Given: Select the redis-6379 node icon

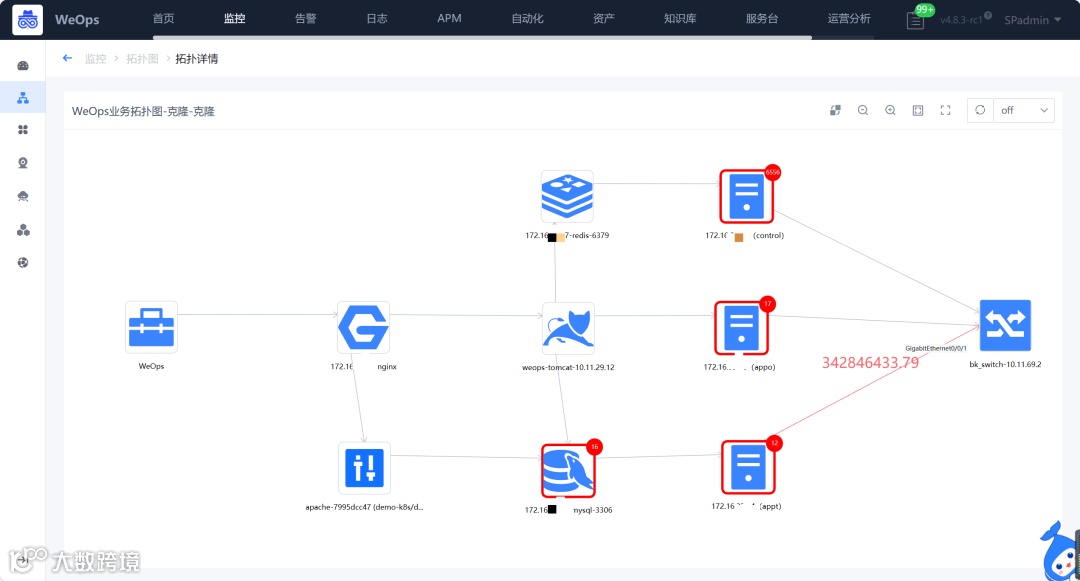Looking at the screenshot, I should click(x=567, y=196).
